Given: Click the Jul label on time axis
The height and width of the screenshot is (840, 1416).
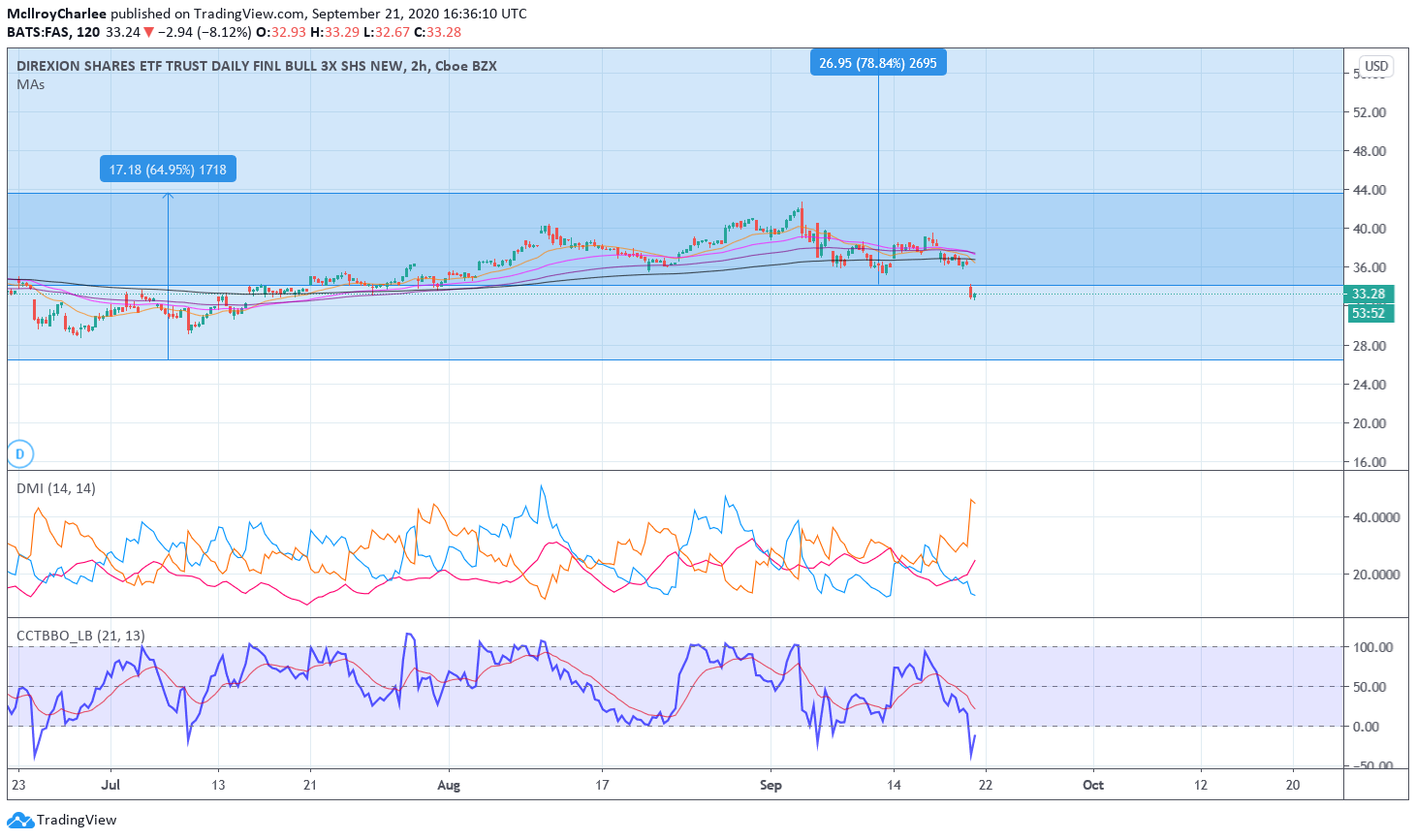Looking at the screenshot, I should [x=110, y=785].
